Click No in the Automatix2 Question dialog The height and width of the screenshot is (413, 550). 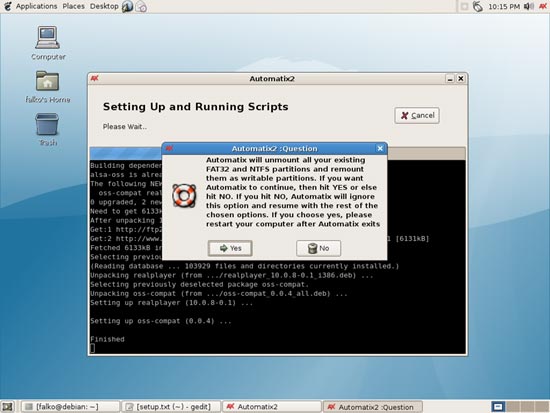pos(318,248)
